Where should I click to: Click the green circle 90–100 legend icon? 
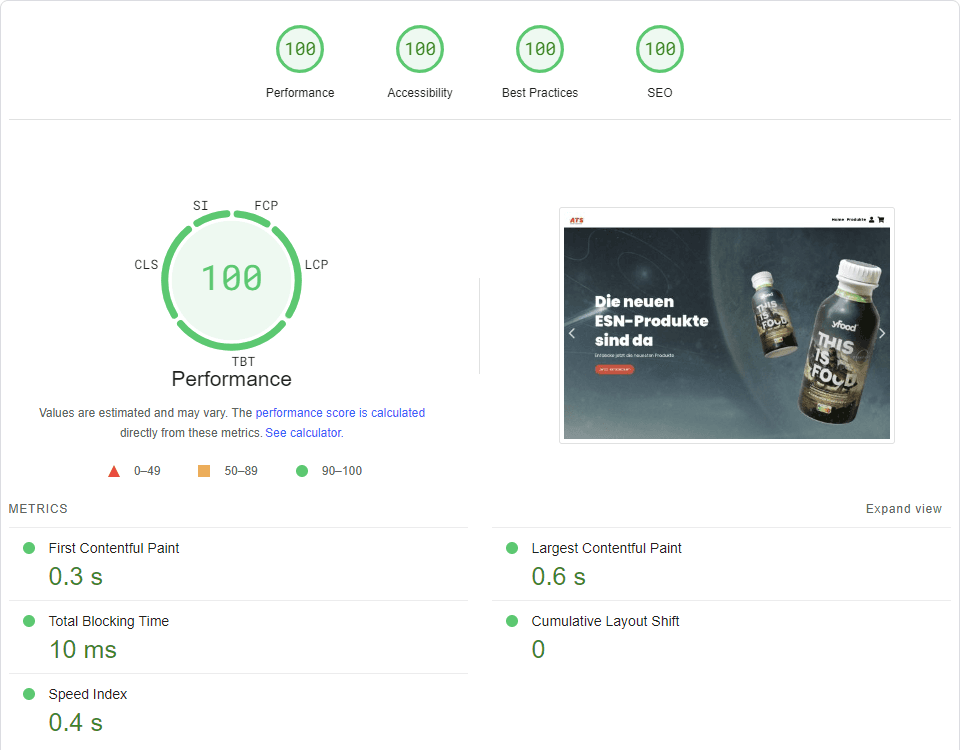click(302, 471)
